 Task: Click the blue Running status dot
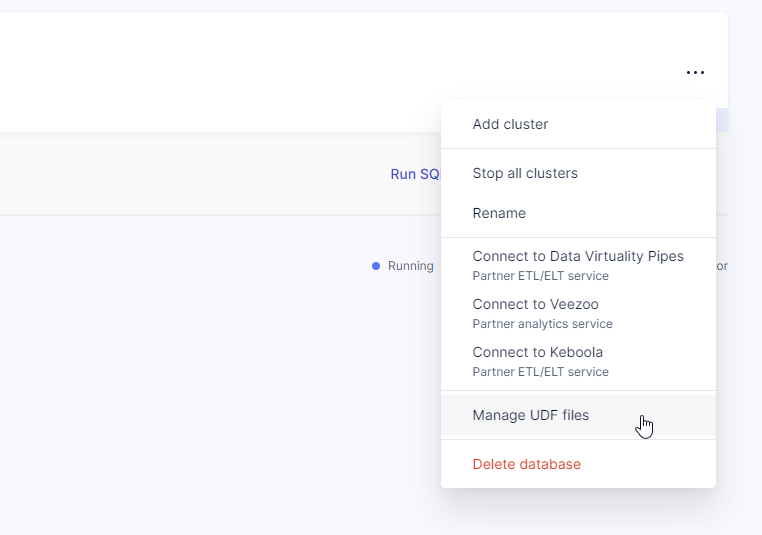pos(376,266)
